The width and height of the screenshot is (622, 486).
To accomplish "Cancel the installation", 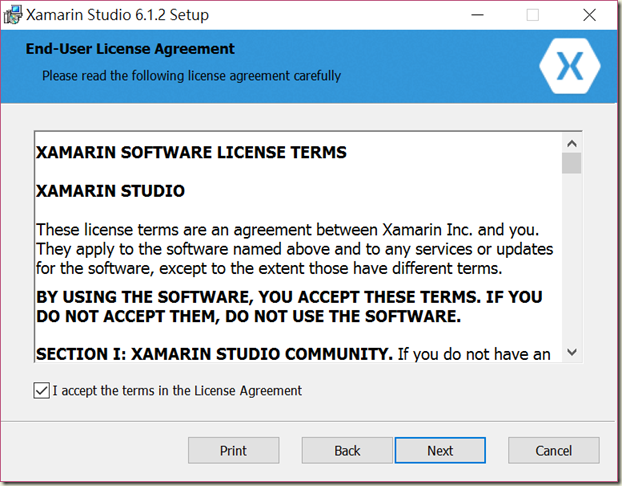I will click(x=554, y=450).
